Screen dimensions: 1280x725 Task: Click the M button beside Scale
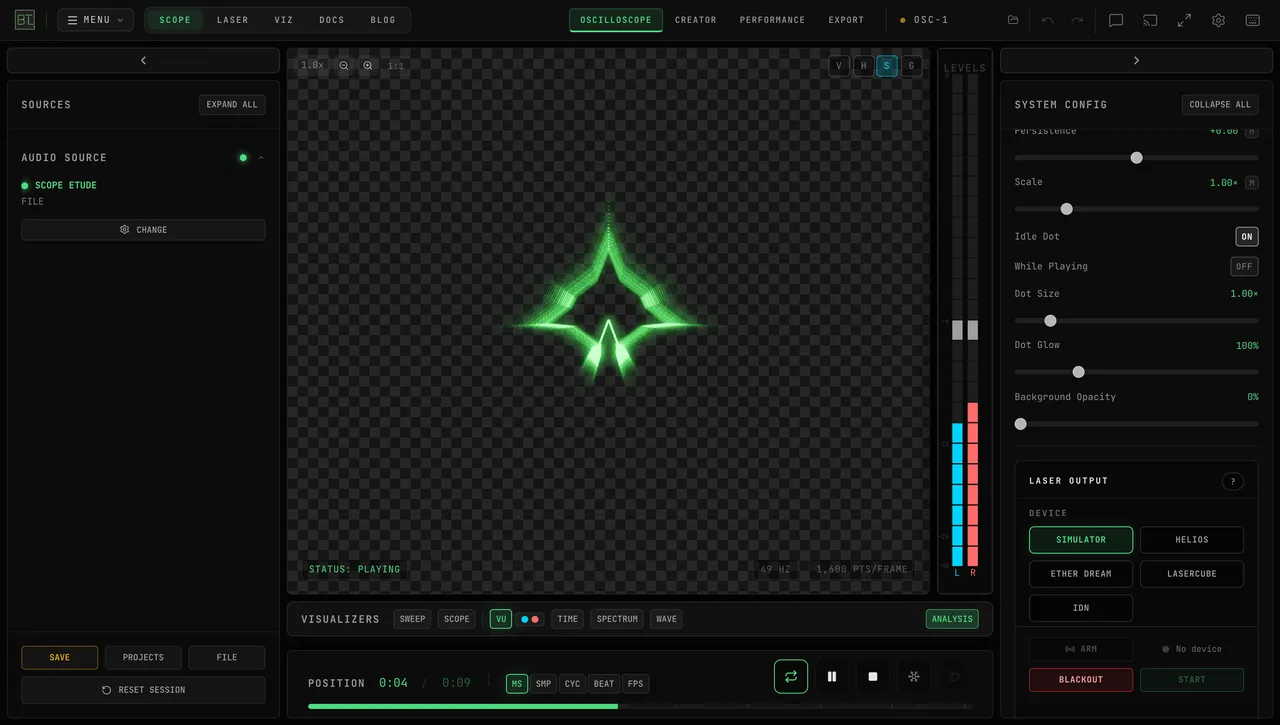1251,183
